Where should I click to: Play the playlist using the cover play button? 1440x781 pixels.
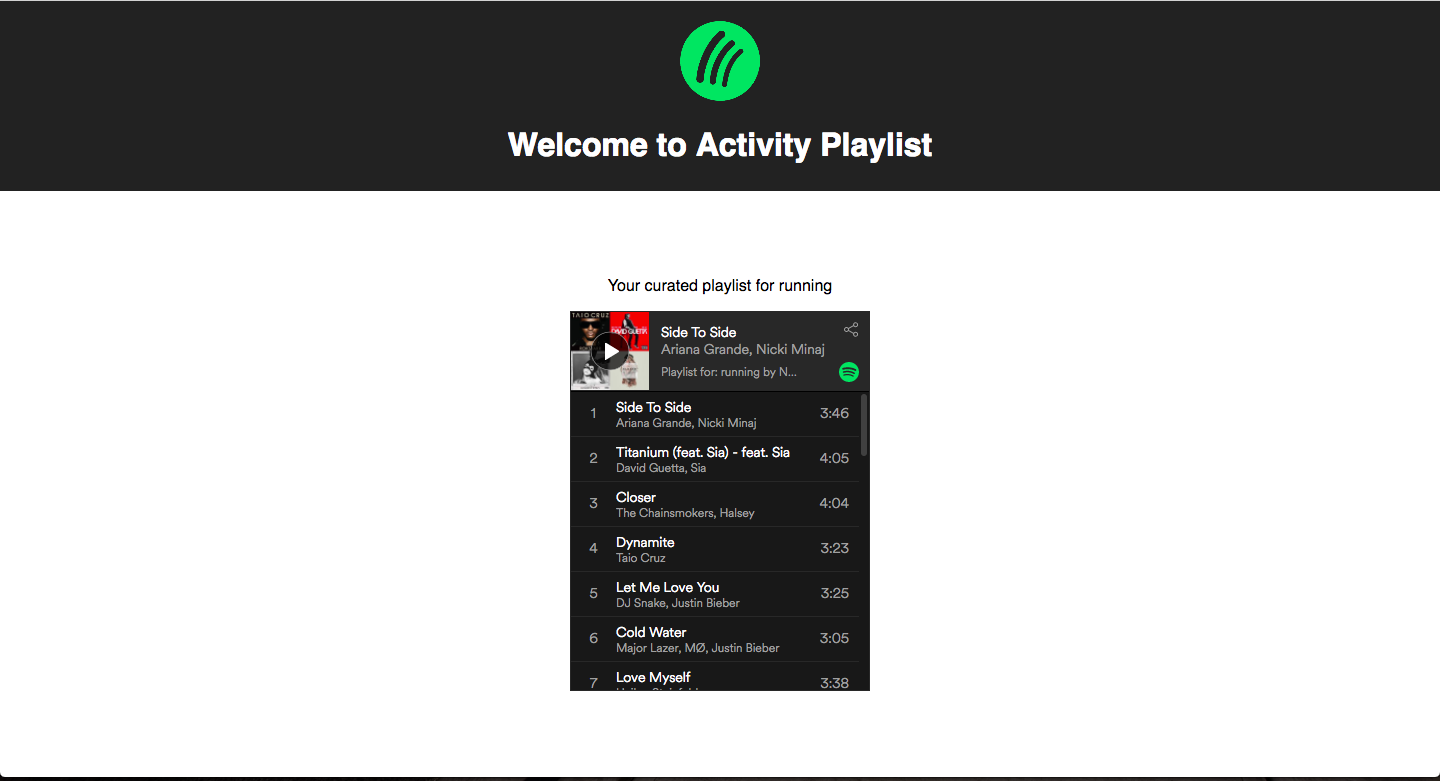coord(610,351)
